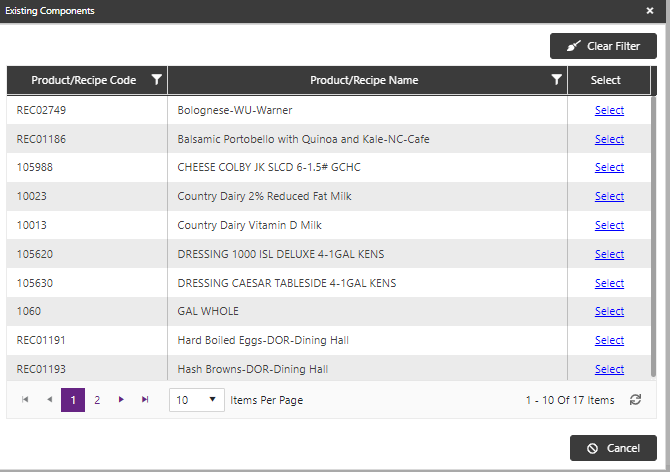Screen dimensions: 670x472
Task: Select Country Dairy 2% Reduced Fat Milk
Action: 609,196
